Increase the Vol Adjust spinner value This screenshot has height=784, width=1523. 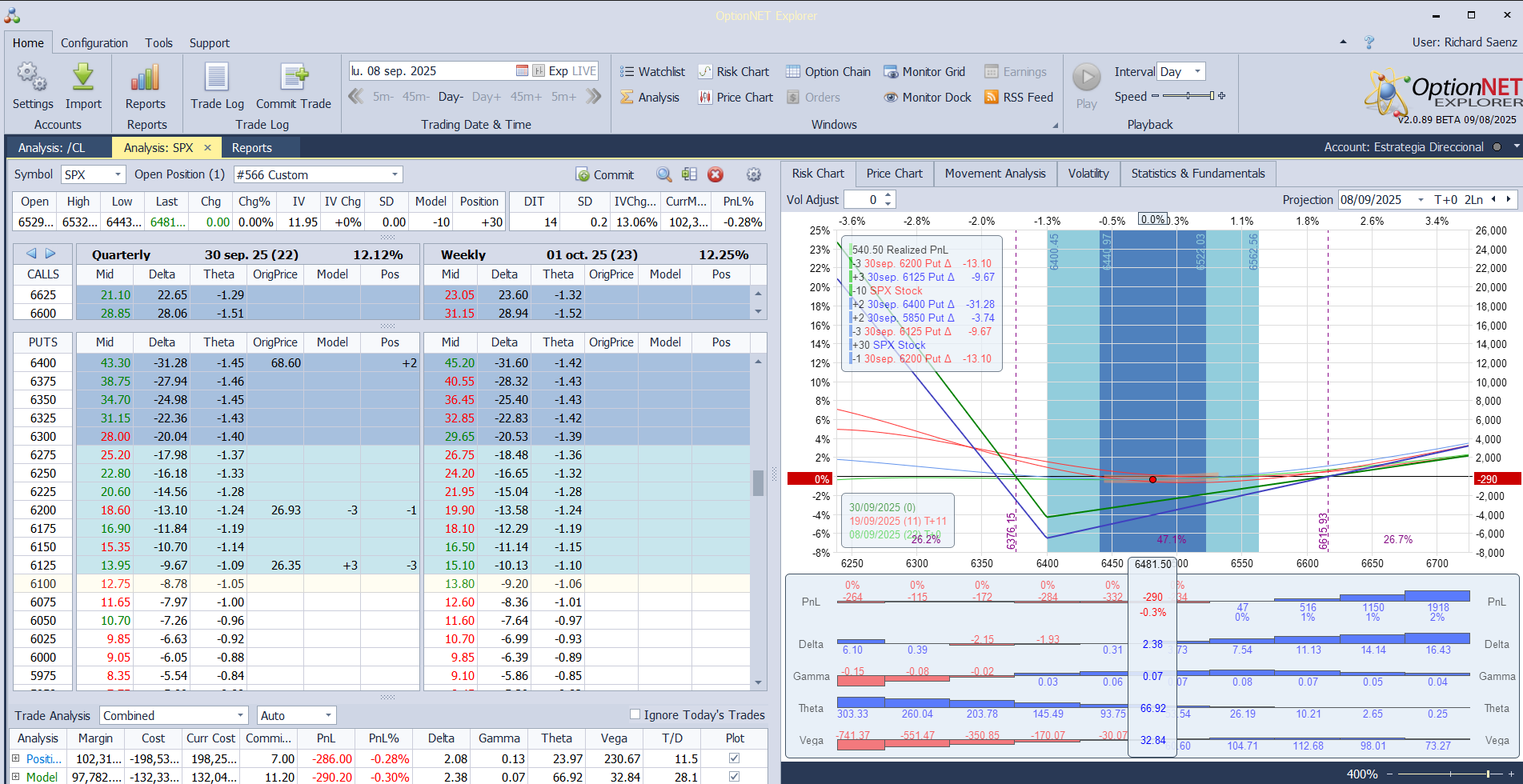[x=888, y=196]
